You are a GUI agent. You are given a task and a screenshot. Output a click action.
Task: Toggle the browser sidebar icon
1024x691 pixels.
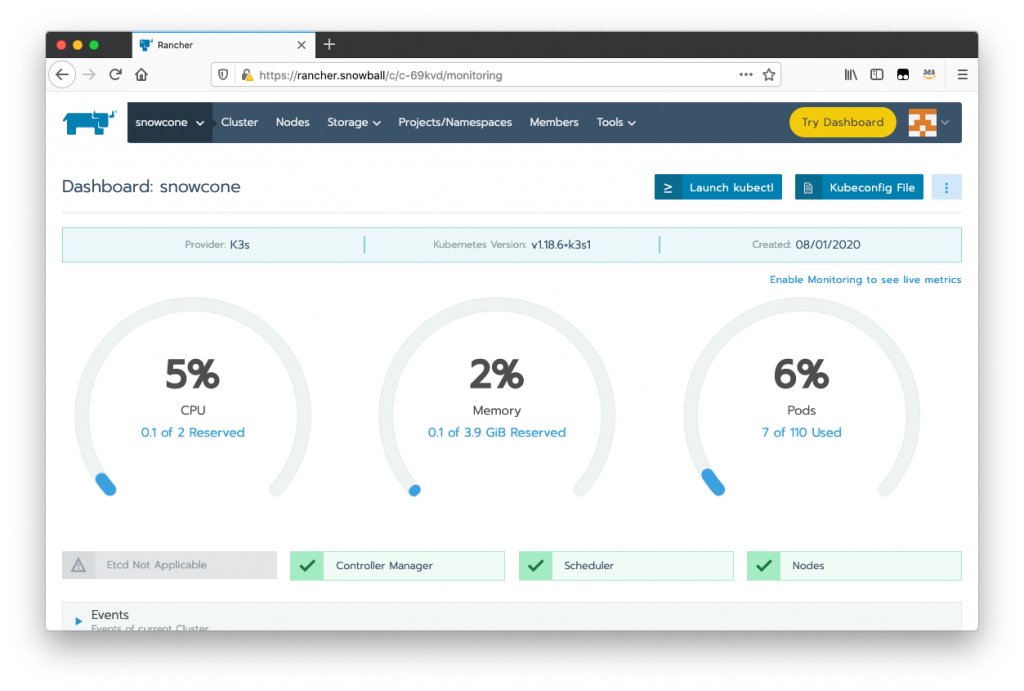point(876,75)
